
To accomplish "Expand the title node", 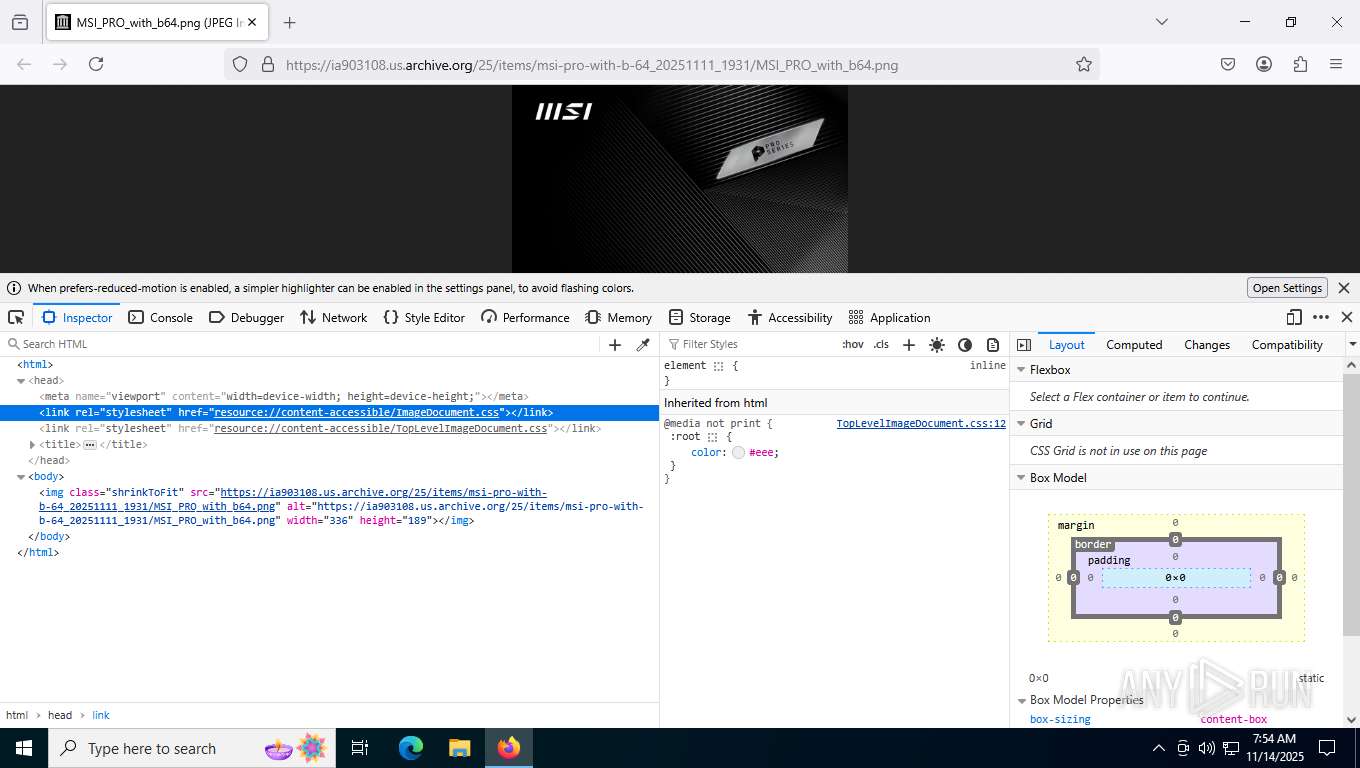I will (x=32, y=445).
